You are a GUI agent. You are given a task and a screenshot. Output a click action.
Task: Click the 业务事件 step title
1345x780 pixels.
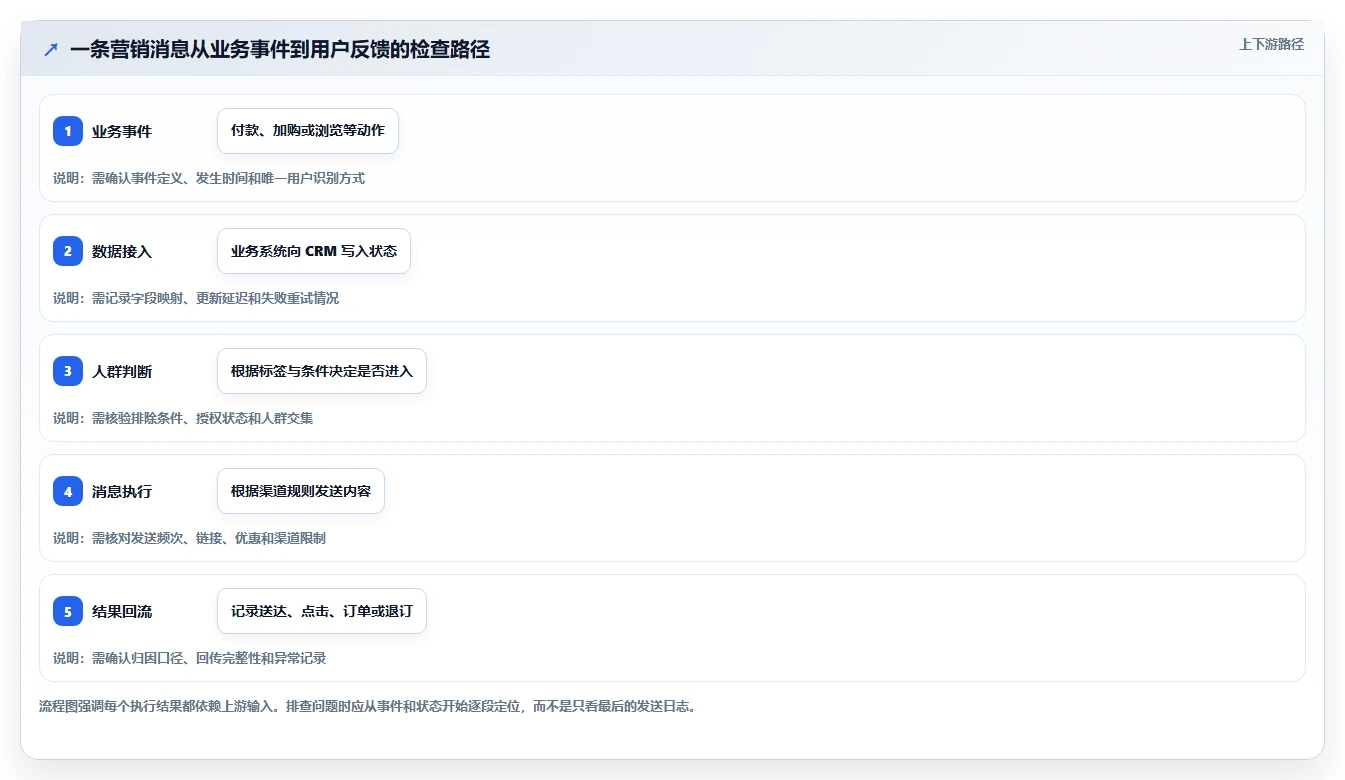point(122,131)
